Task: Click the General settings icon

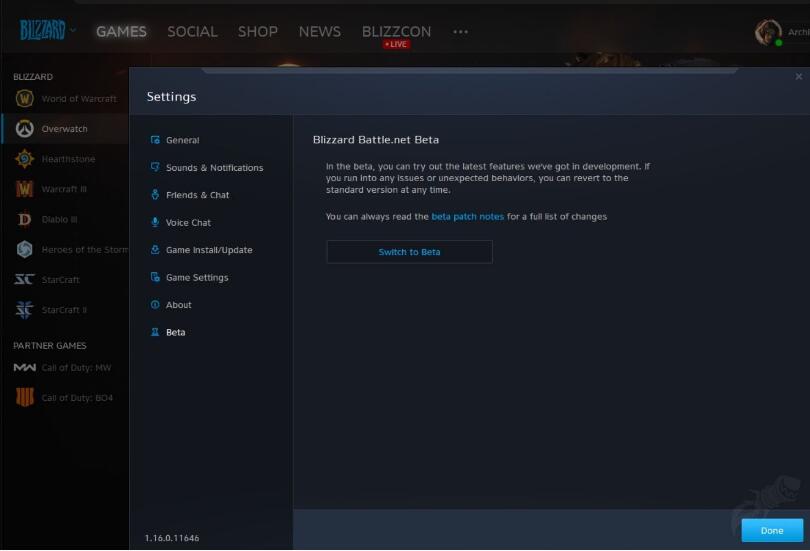Action: click(155, 140)
